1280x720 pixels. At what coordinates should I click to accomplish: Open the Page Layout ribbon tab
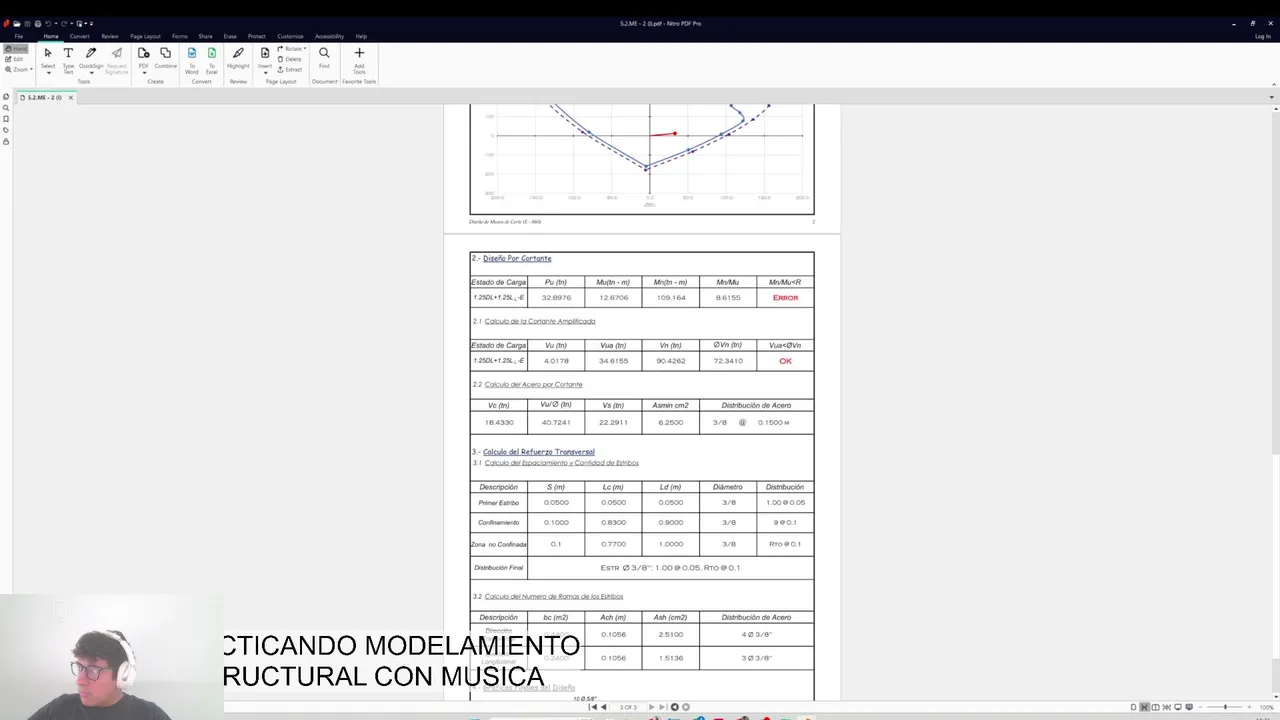pos(145,36)
